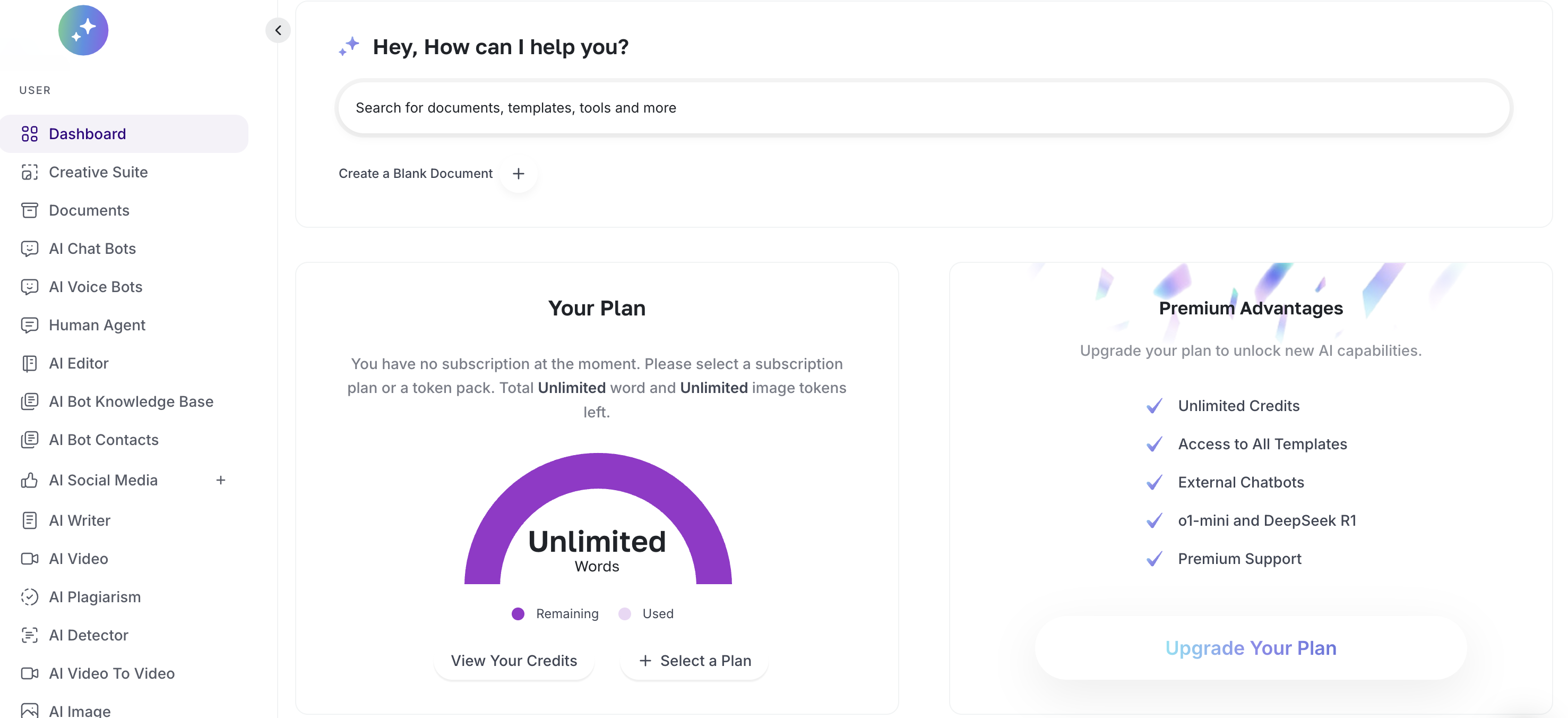Toggle the Remaining legend item on the chart
1568x718 pixels.
555,614
